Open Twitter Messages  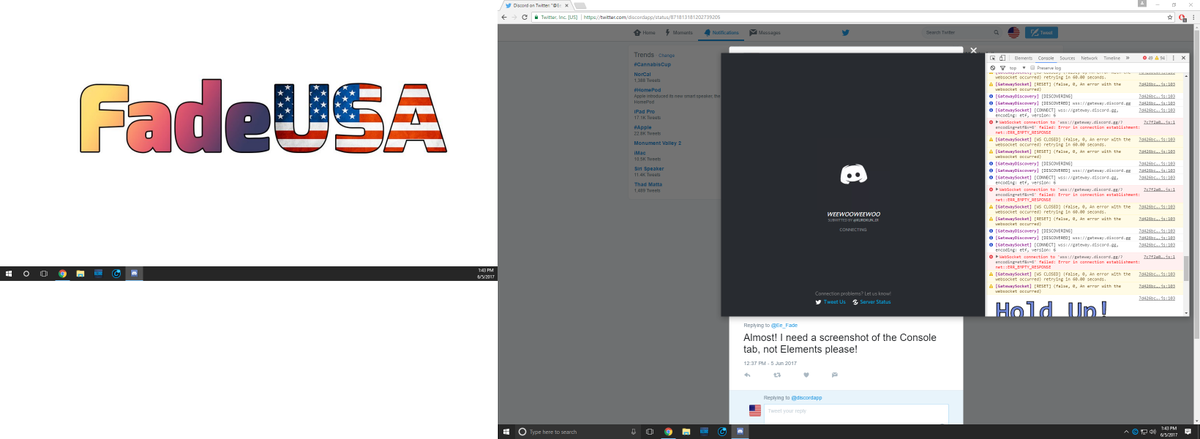[x=765, y=33]
